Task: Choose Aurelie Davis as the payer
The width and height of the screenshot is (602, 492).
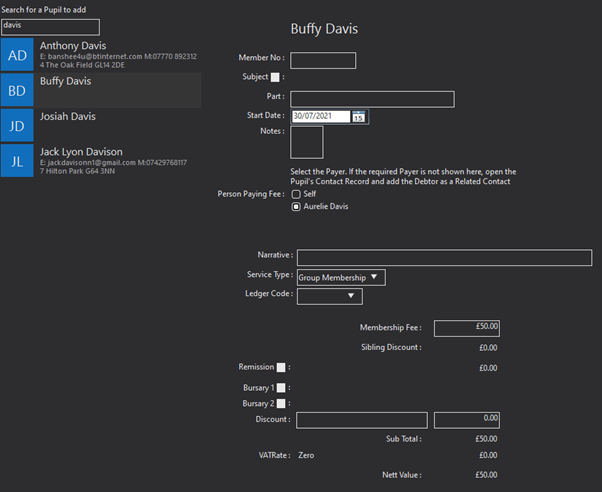Action: (x=296, y=207)
